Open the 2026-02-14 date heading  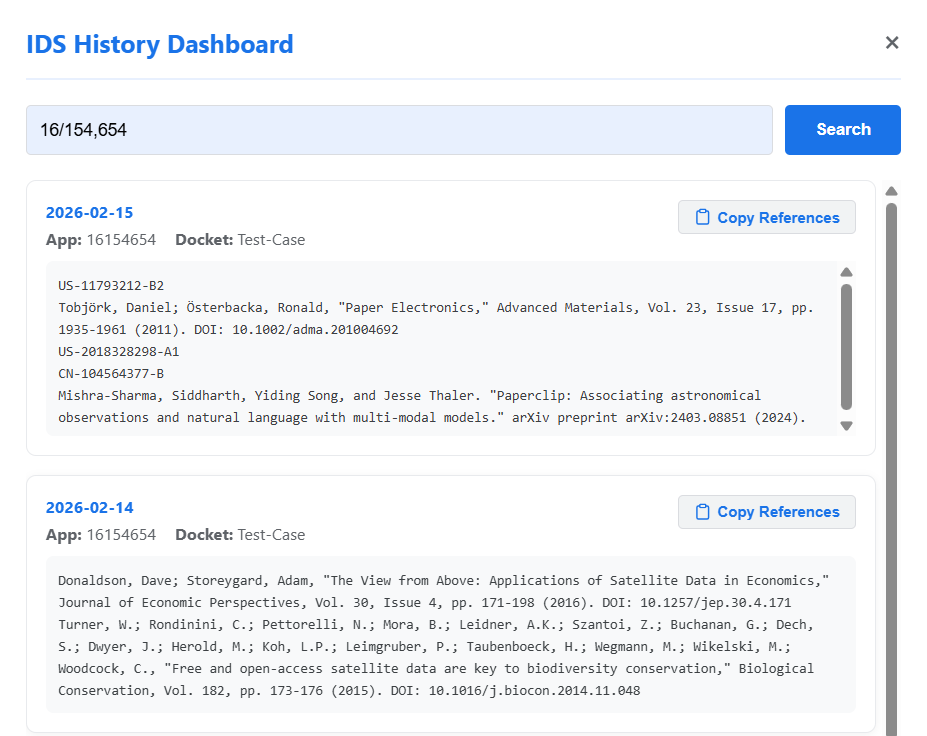pos(90,508)
